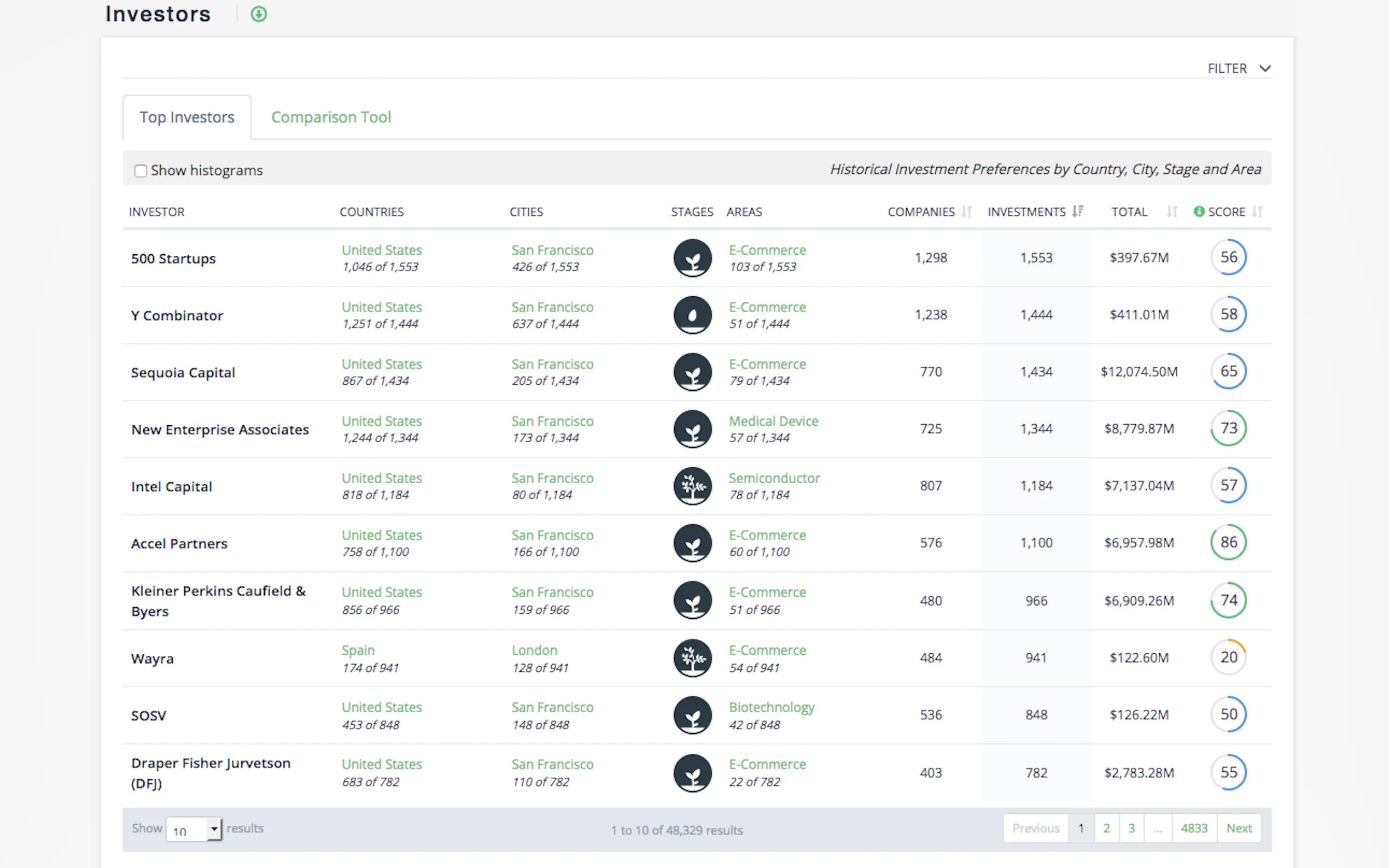Click the stage icon for Wayra
The image size is (1389, 868).
click(x=692, y=658)
